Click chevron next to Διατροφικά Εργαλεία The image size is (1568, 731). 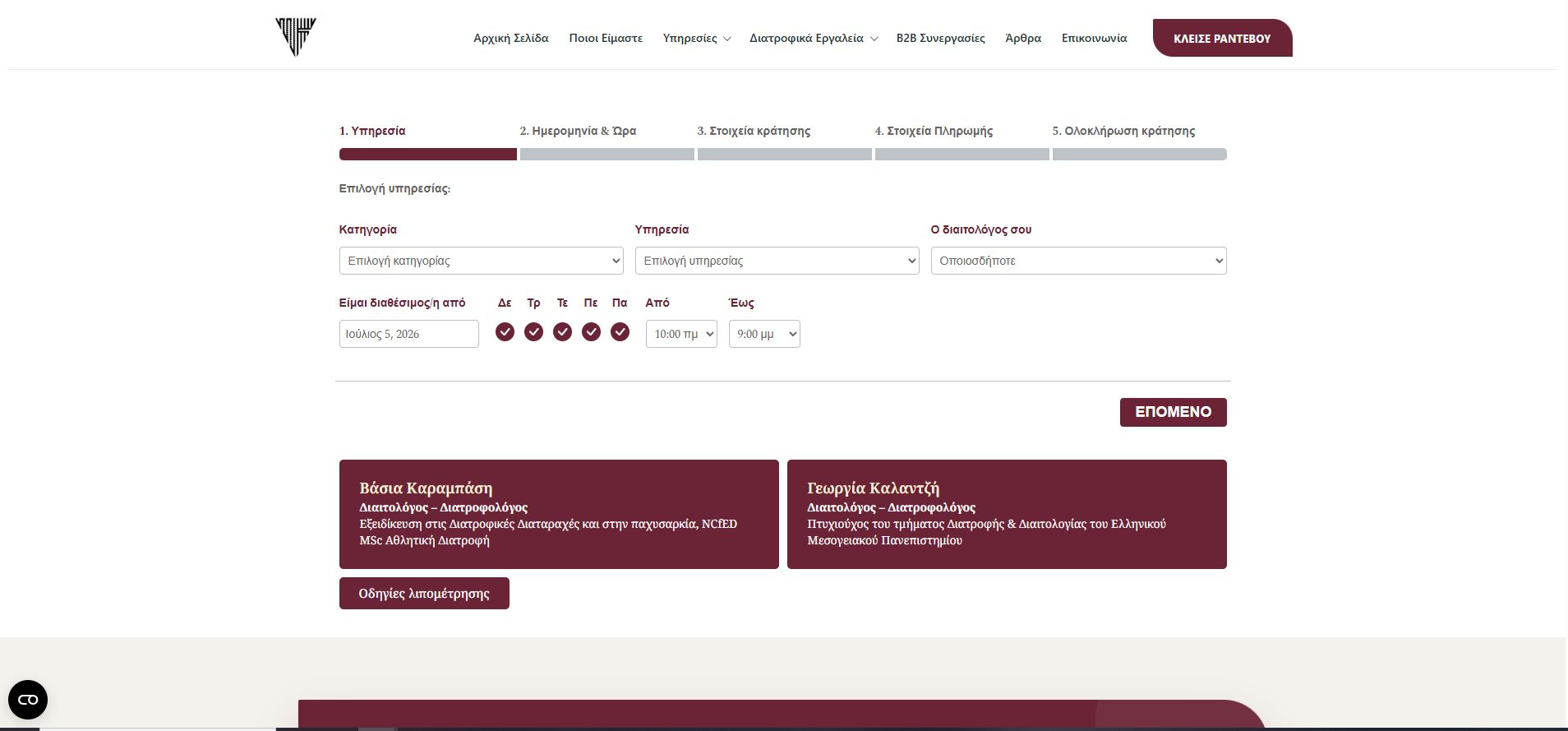coord(874,39)
